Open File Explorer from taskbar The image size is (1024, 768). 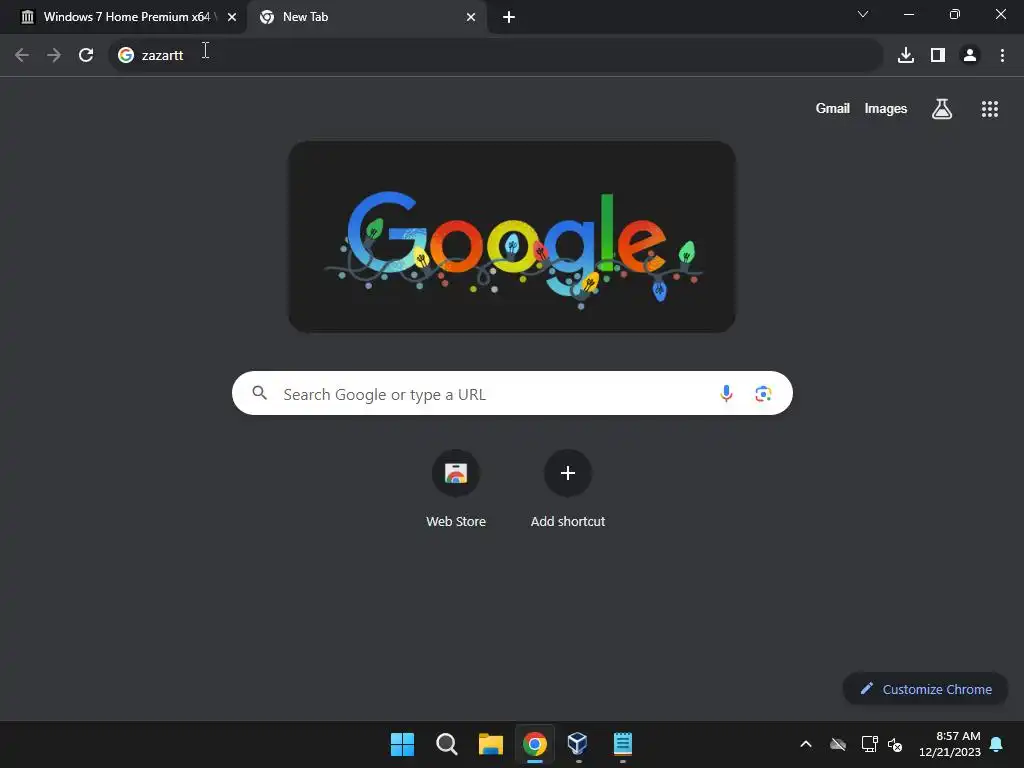pos(490,744)
